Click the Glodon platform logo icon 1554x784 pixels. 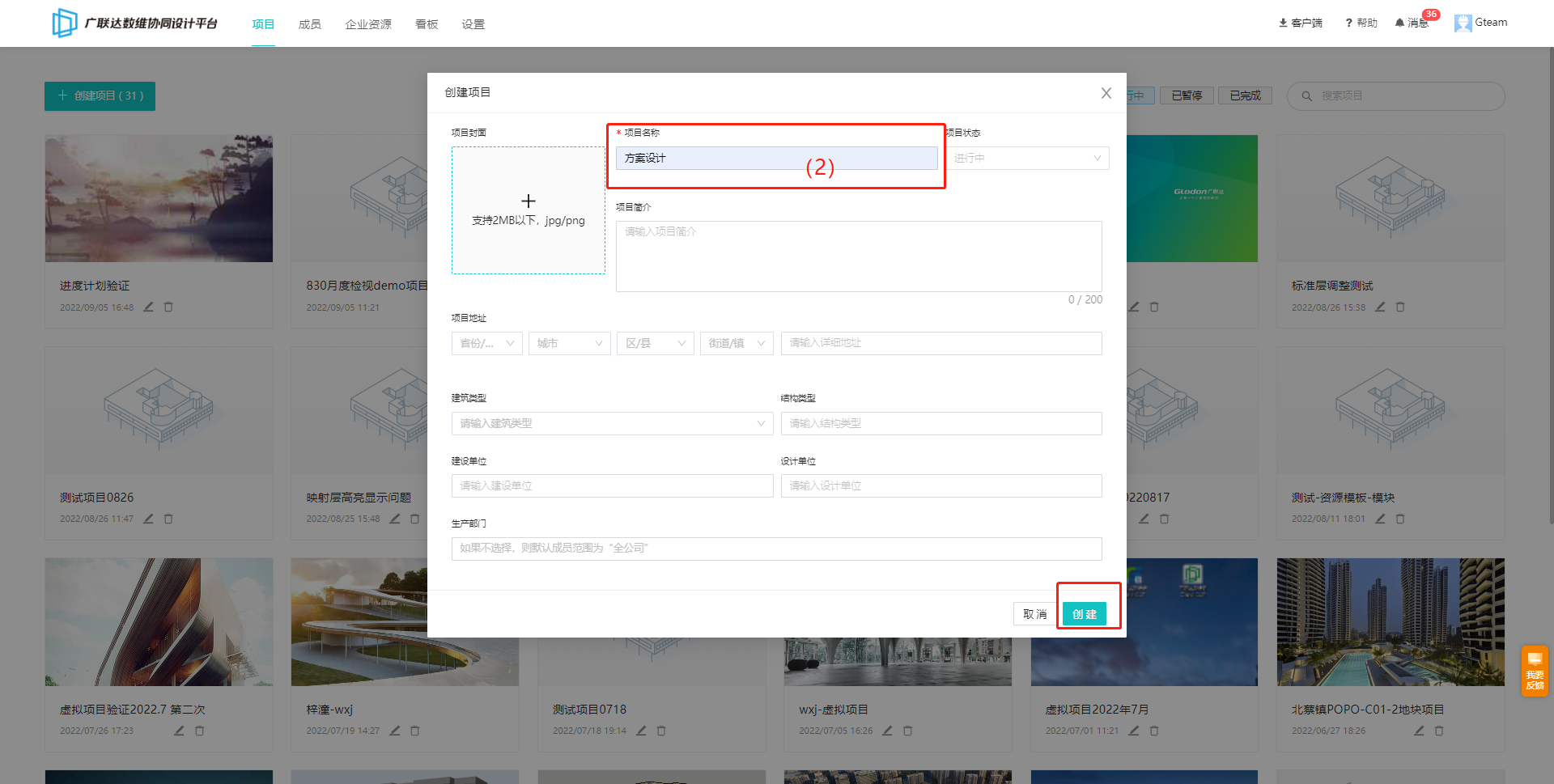[x=65, y=23]
